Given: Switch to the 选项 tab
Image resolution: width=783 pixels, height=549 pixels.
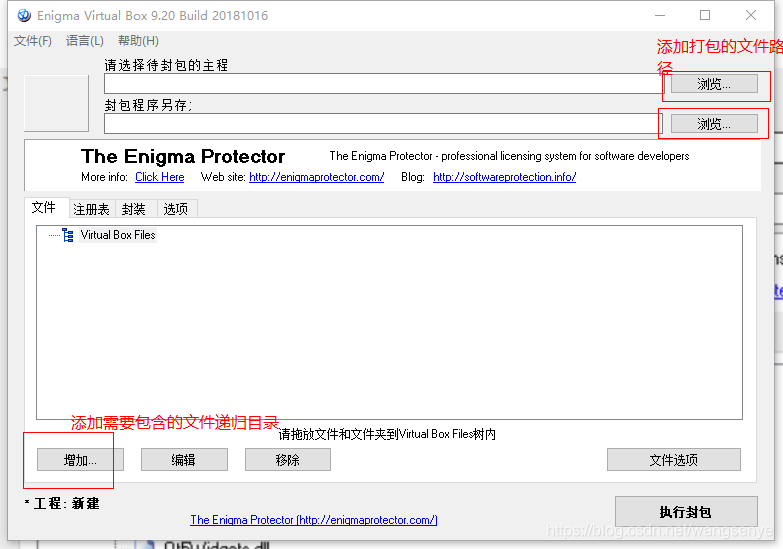Looking at the screenshot, I should coord(176,209).
